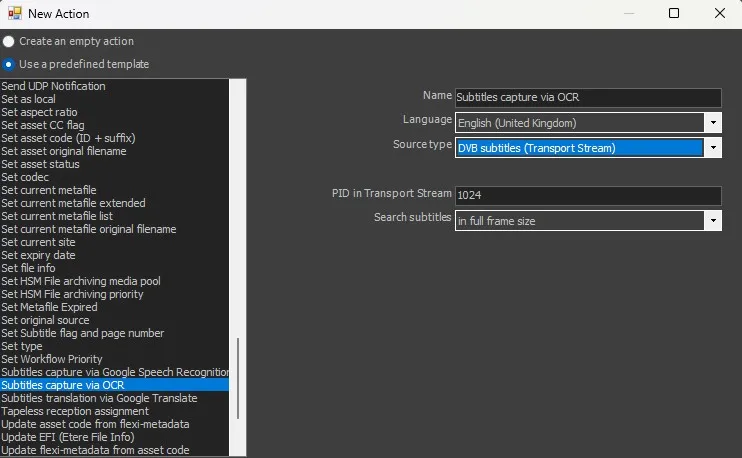The width and height of the screenshot is (742, 458).
Task: Click the Name text field
Action: [587, 98]
